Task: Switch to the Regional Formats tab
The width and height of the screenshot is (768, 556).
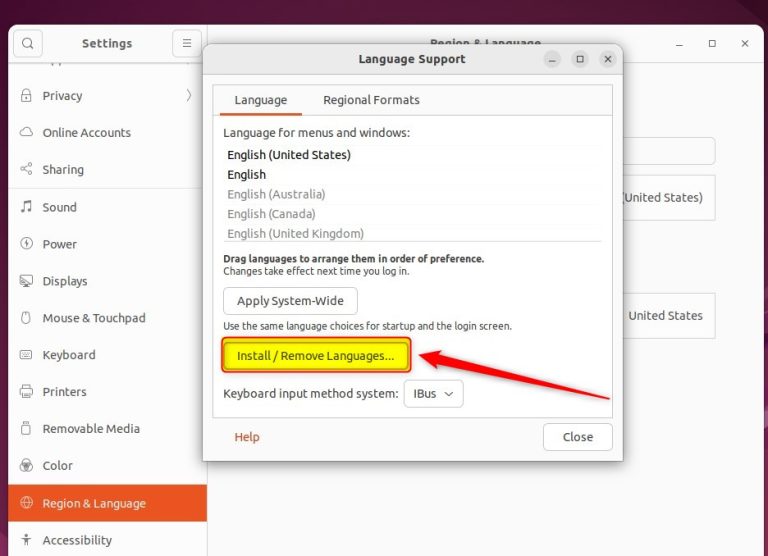Action: tap(371, 100)
